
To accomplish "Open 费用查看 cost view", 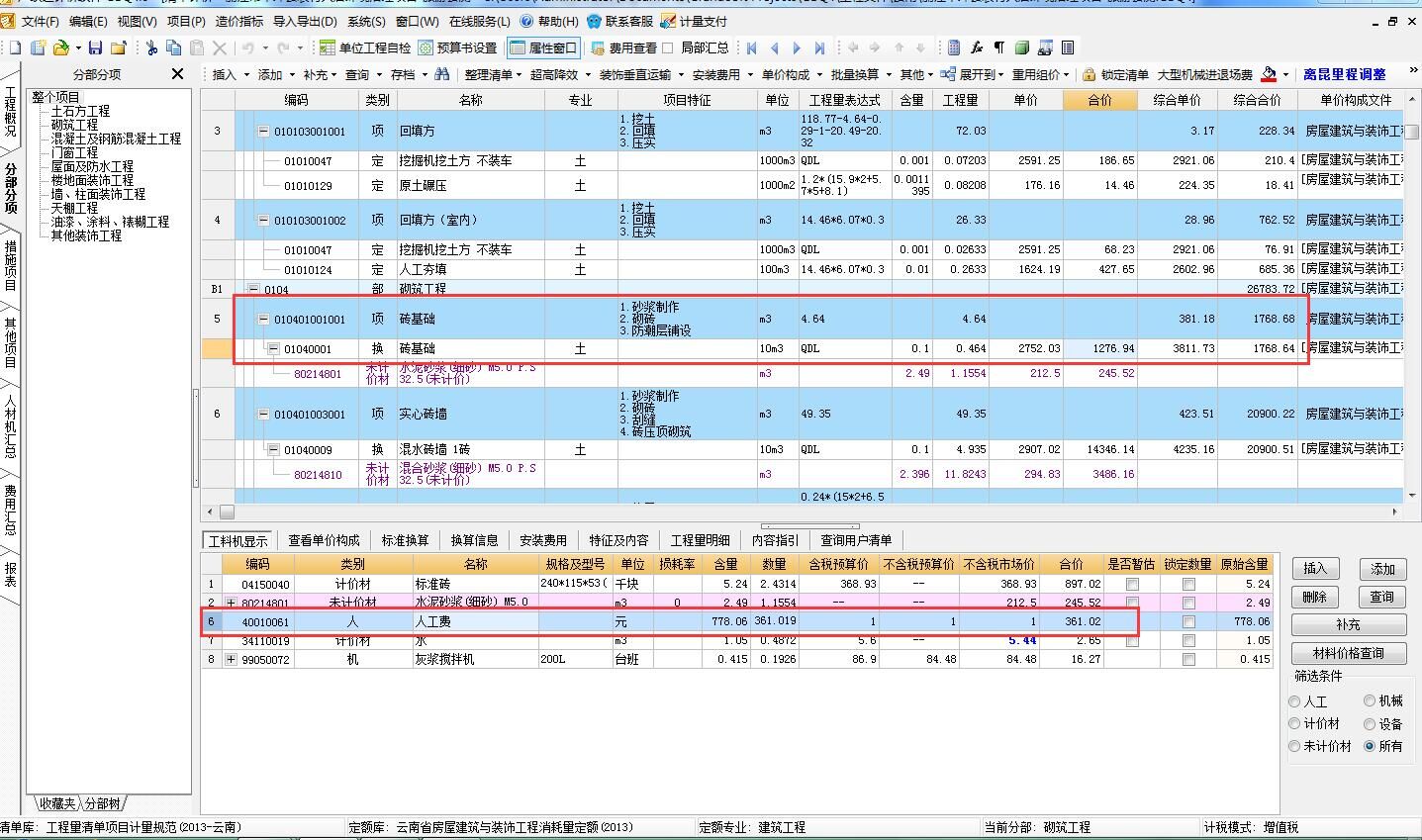I will pyautogui.click(x=623, y=47).
